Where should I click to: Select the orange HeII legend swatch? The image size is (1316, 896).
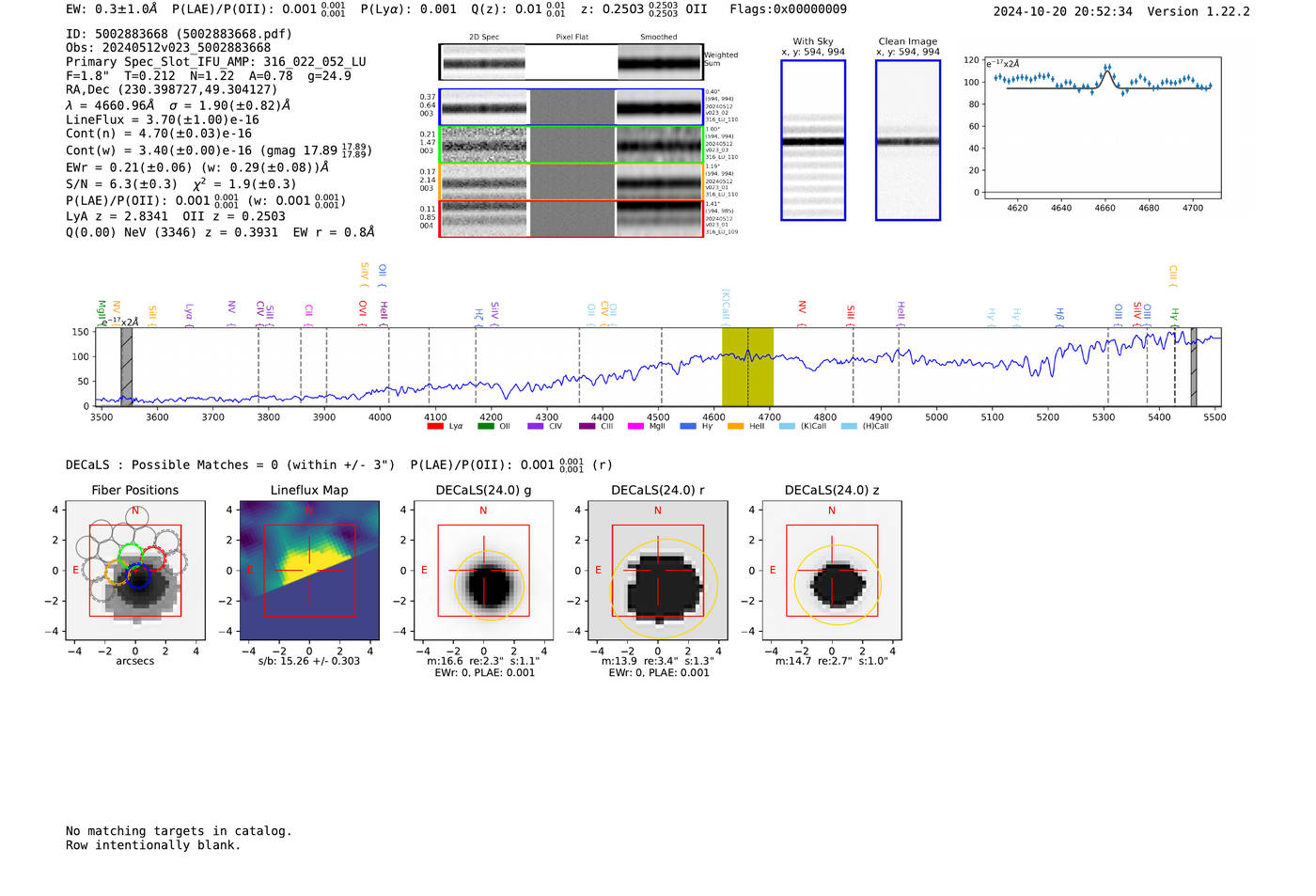pos(735,427)
